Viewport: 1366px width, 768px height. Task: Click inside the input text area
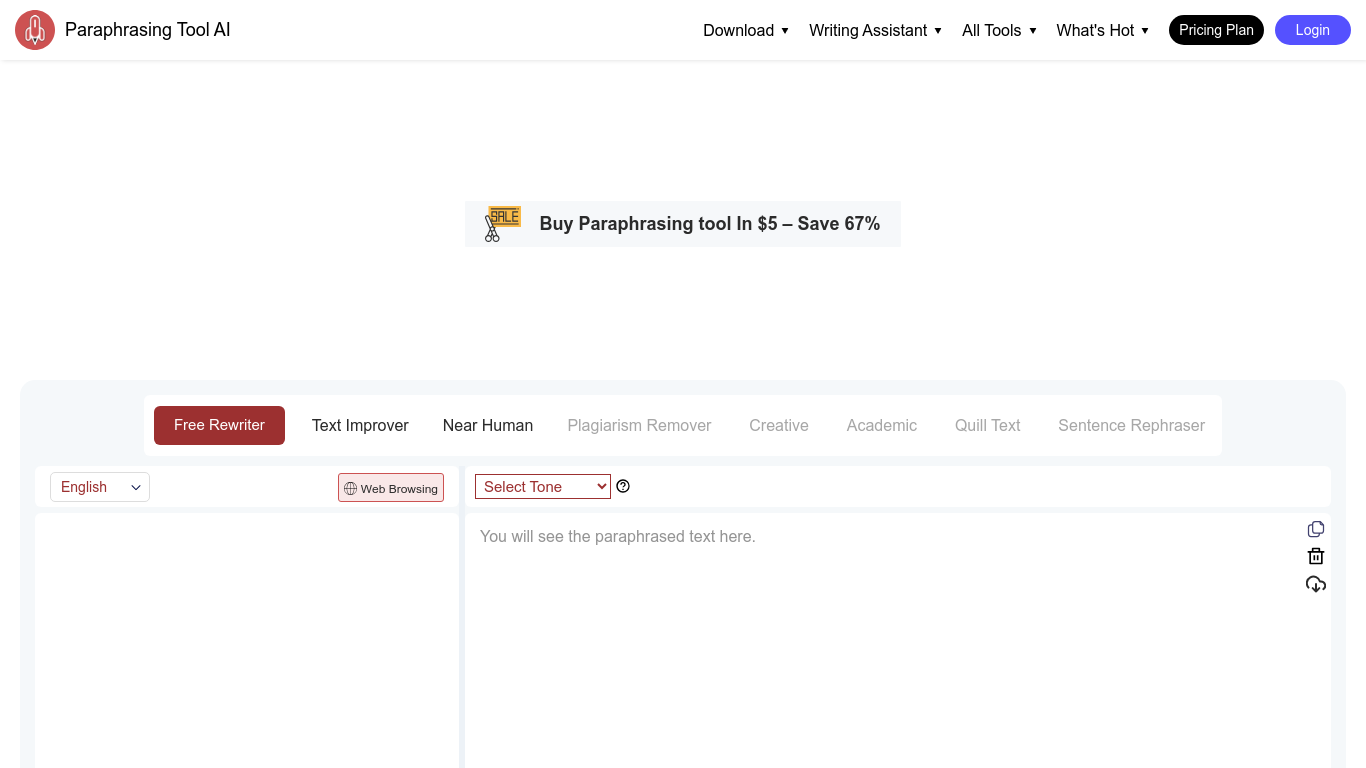tap(247, 640)
